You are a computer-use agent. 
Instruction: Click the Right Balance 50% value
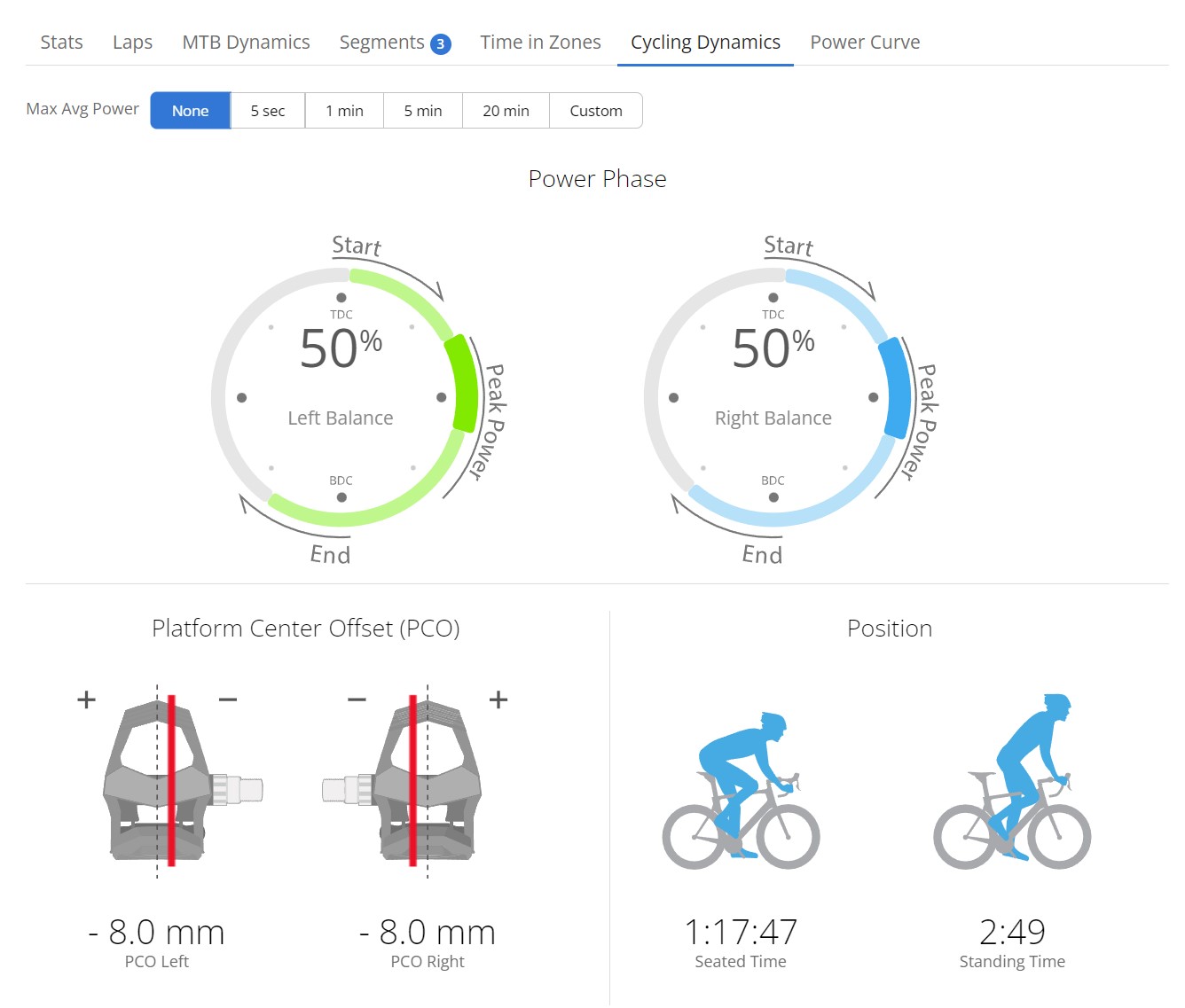tap(773, 348)
